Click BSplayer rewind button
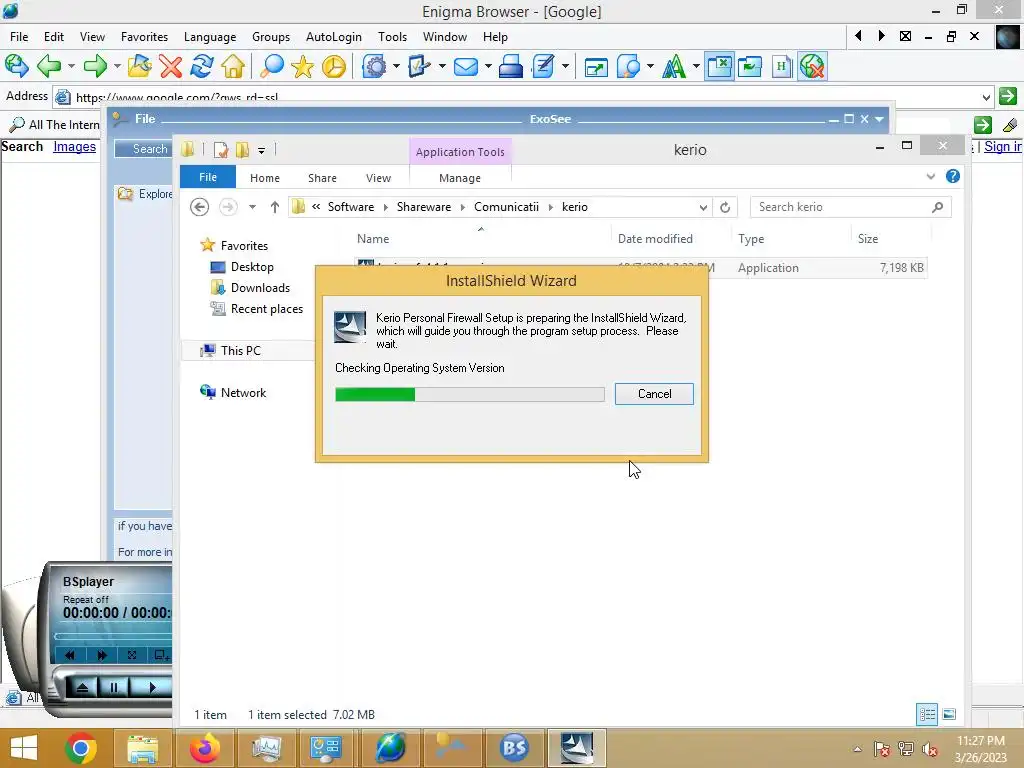Viewport: 1024px width, 768px height. [x=71, y=655]
